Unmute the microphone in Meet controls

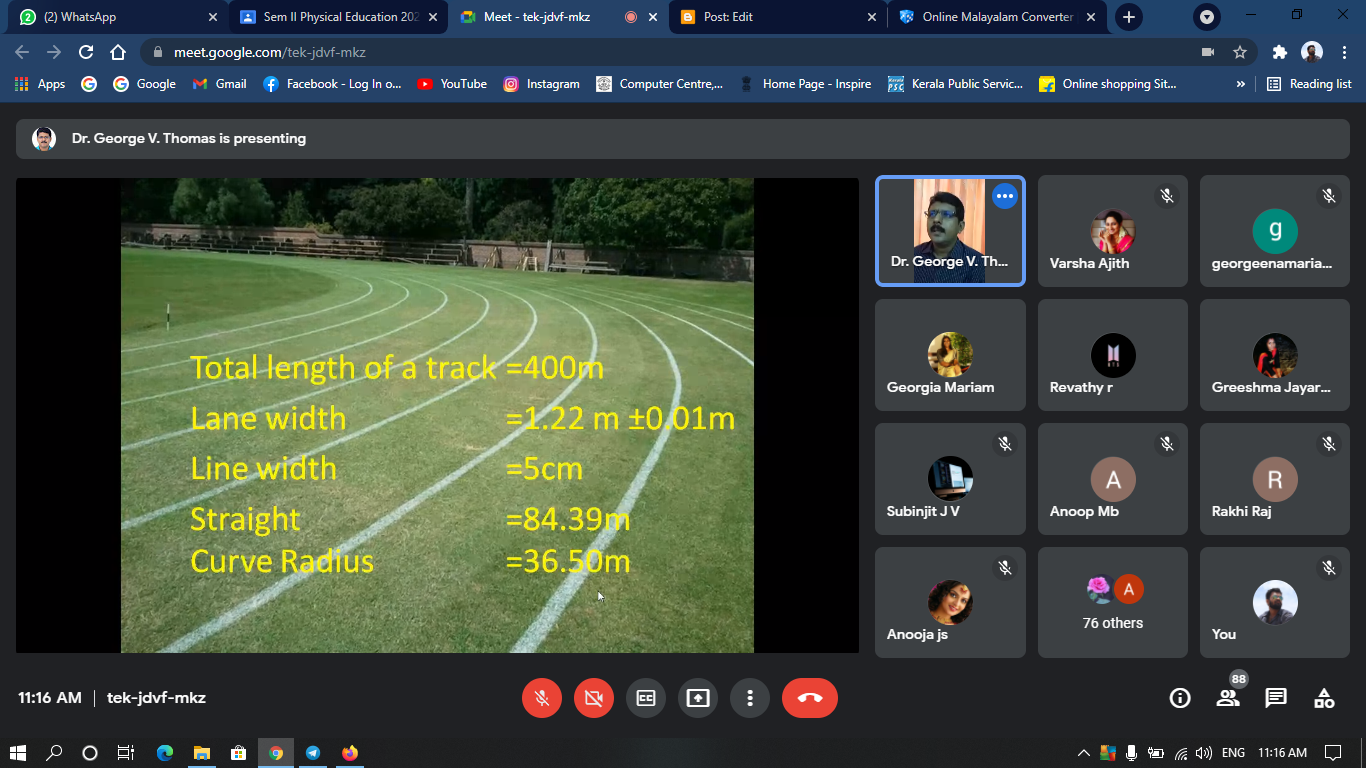point(542,698)
